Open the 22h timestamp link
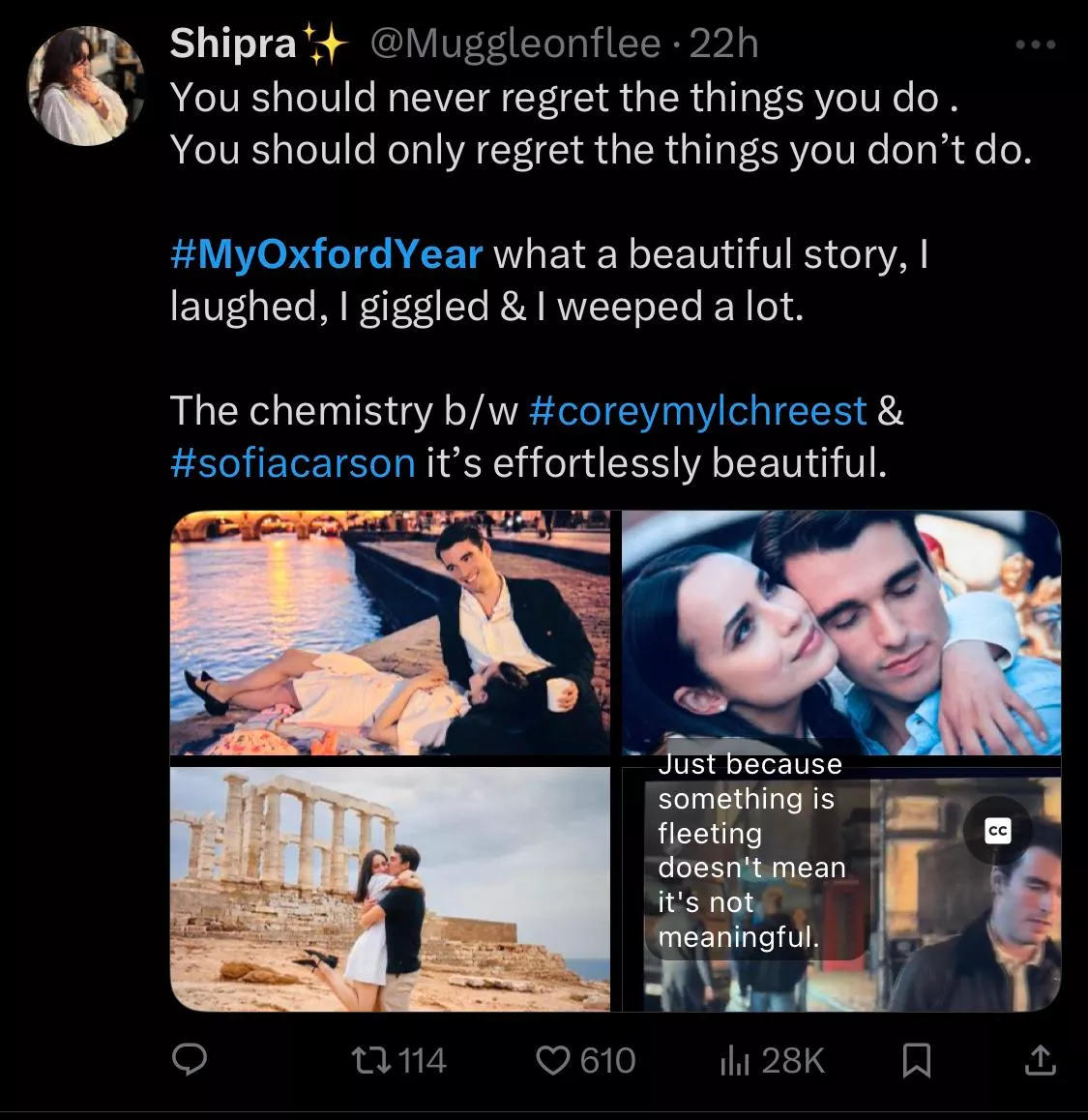The width and height of the screenshot is (1088, 1120). [x=723, y=44]
